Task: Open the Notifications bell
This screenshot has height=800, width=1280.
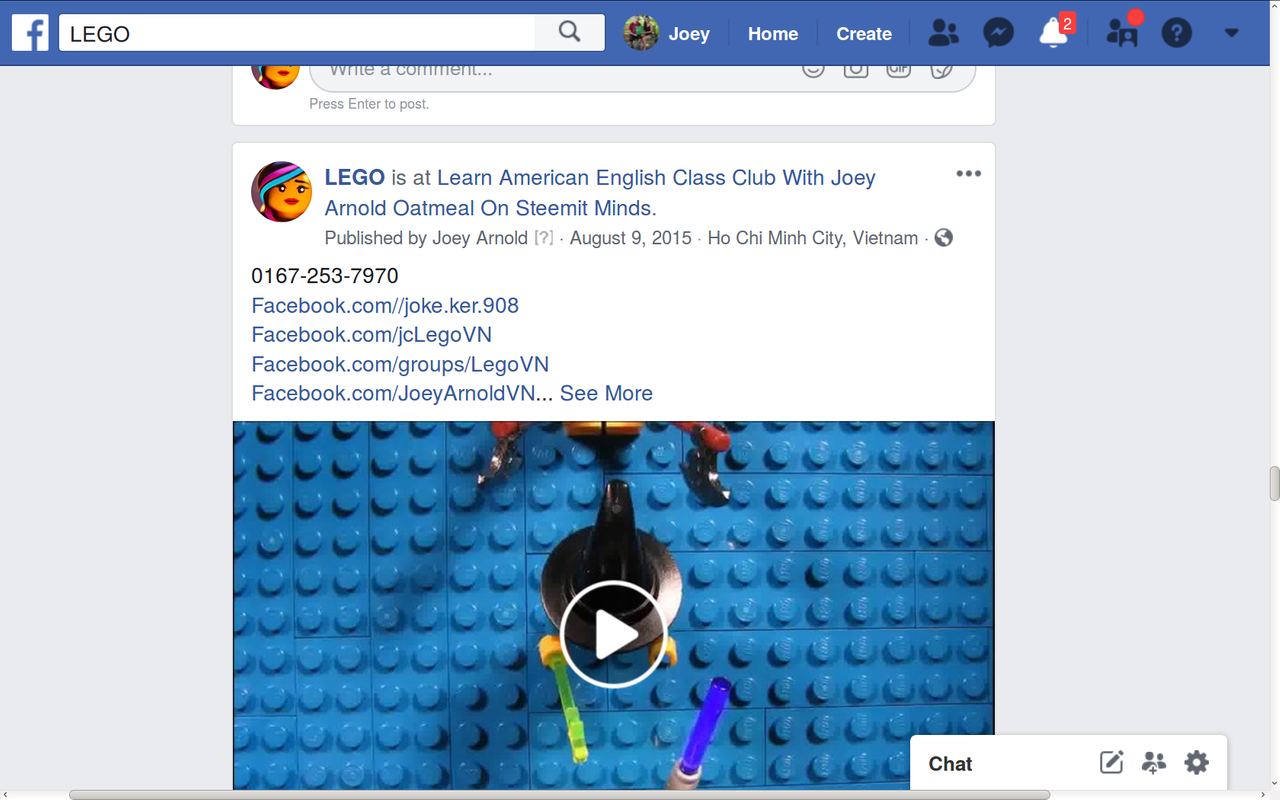Action: tap(1053, 33)
